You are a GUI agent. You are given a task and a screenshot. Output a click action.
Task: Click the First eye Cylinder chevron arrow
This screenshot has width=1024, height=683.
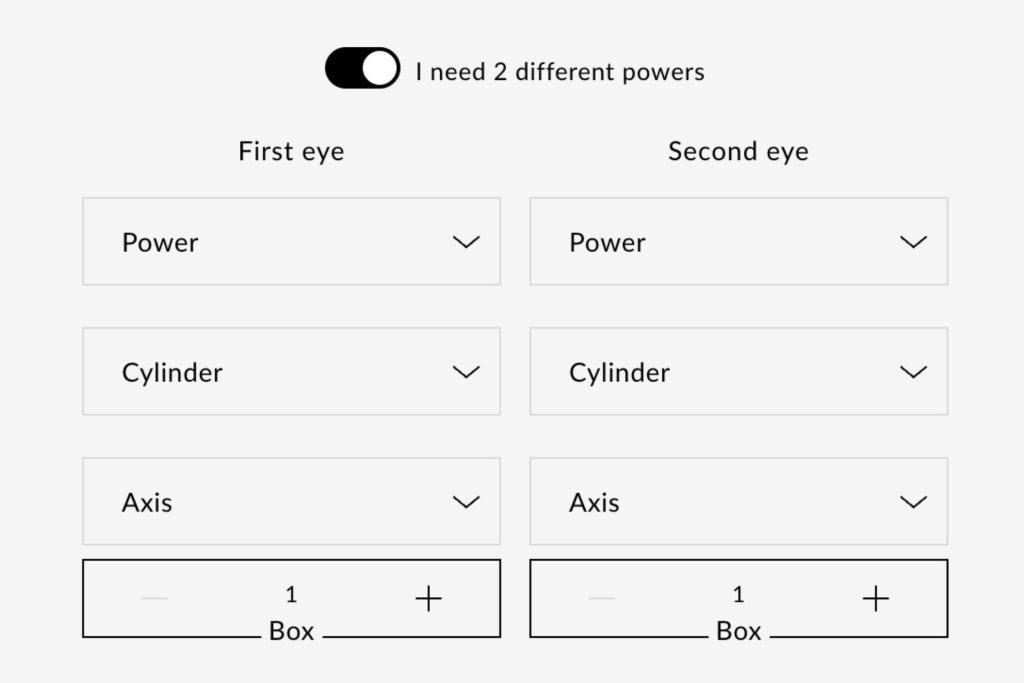pos(466,372)
